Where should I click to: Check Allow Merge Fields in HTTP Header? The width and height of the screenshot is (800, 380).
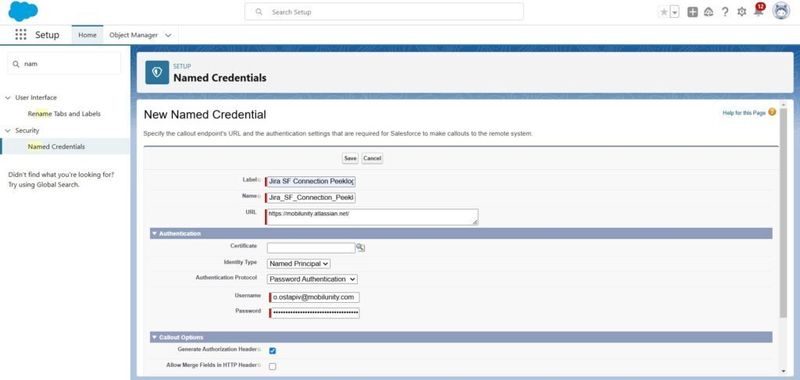tap(272, 366)
